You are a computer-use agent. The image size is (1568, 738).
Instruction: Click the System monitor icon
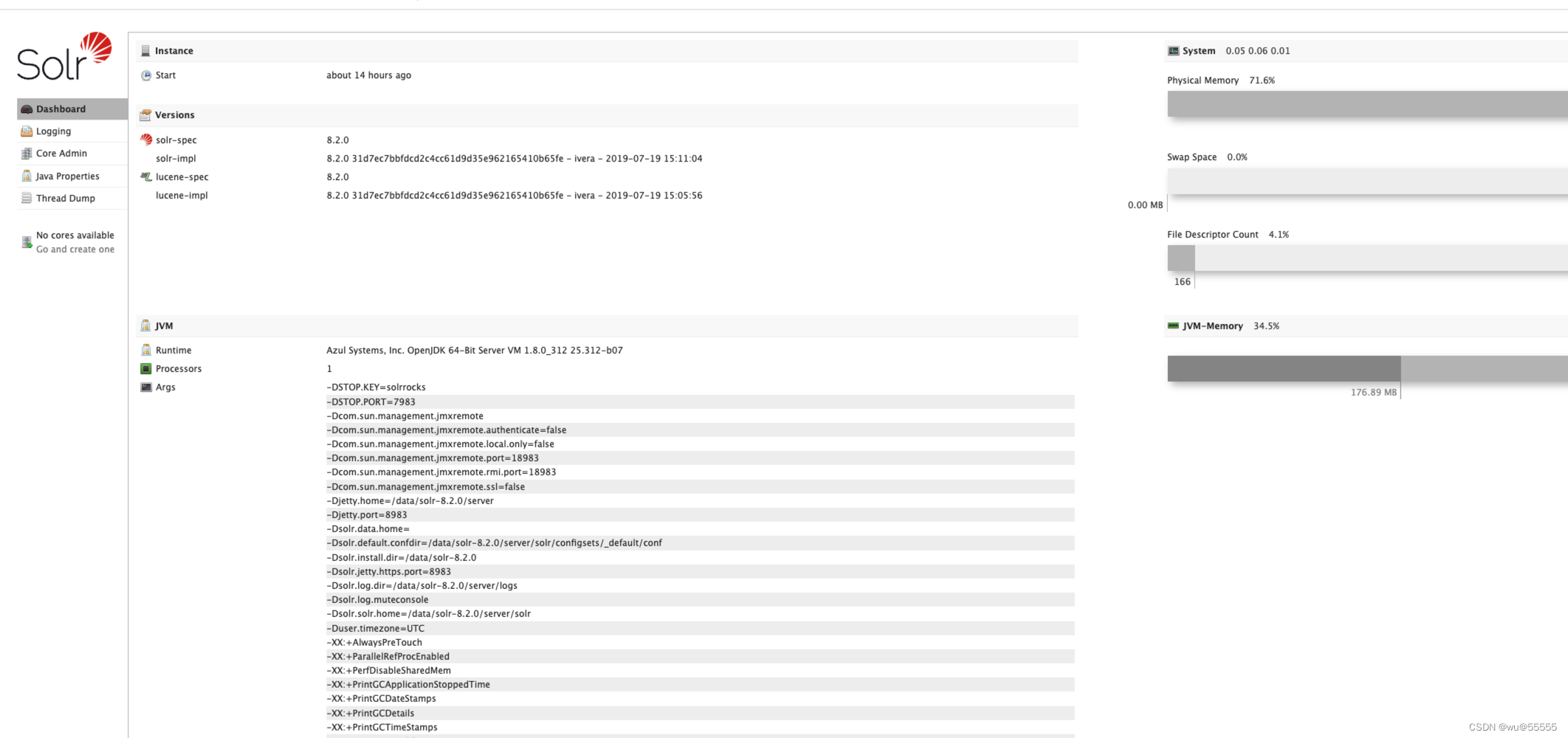click(x=1173, y=51)
